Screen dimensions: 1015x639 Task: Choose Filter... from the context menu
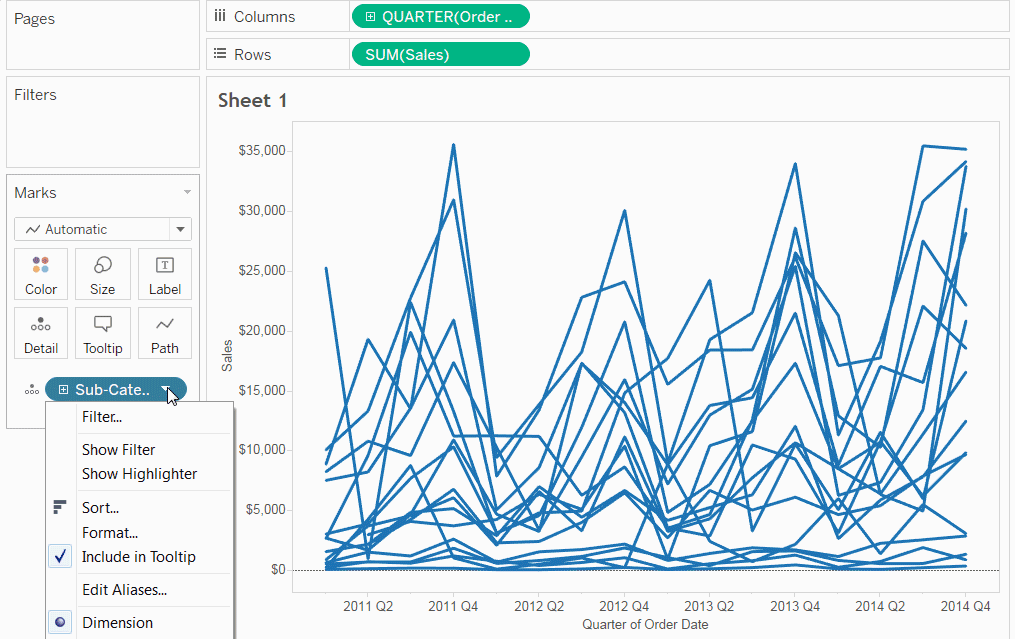(102, 417)
